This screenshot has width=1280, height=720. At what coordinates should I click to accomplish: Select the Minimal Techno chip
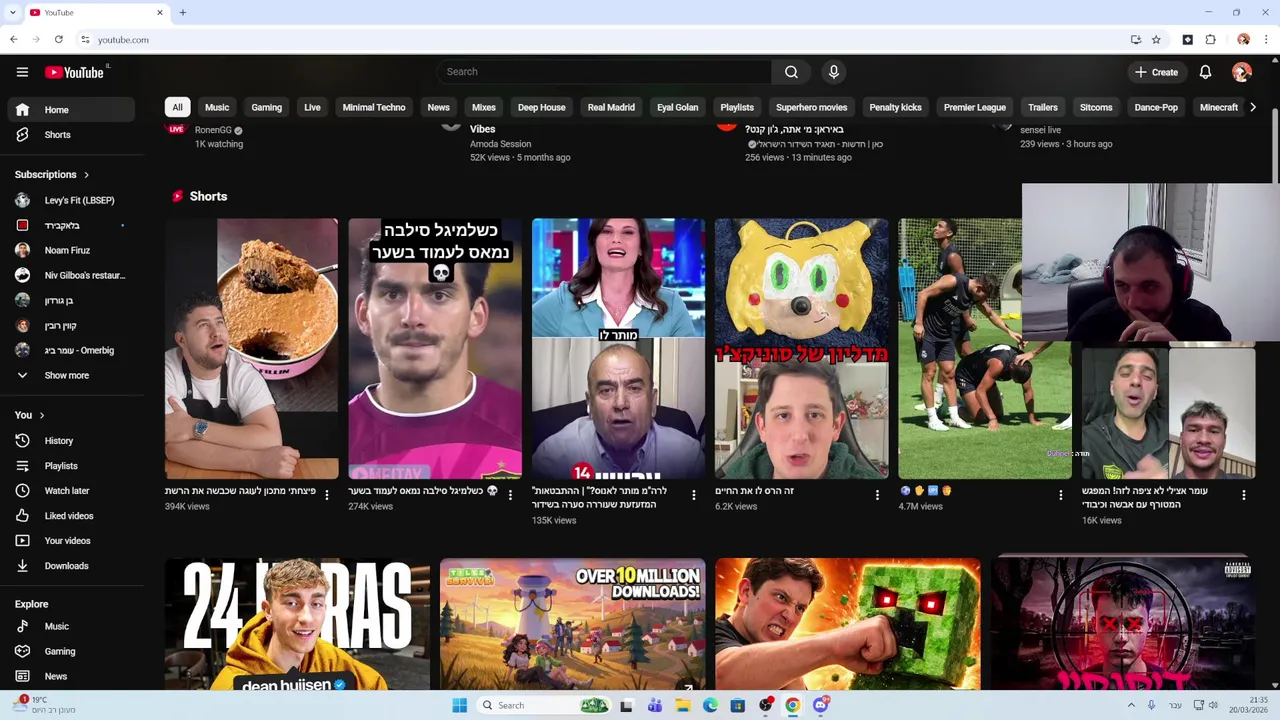pyautogui.click(x=374, y=107)
